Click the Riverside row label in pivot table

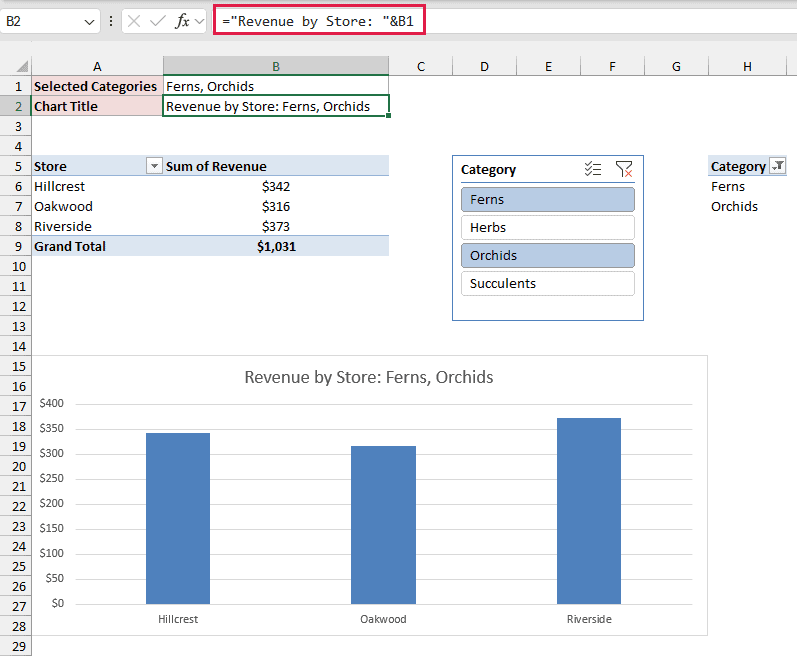(x=97, y=226)
